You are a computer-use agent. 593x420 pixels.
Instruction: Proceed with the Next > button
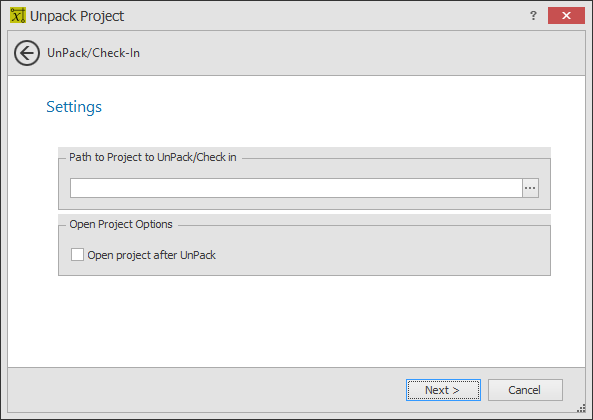point(443,390)
